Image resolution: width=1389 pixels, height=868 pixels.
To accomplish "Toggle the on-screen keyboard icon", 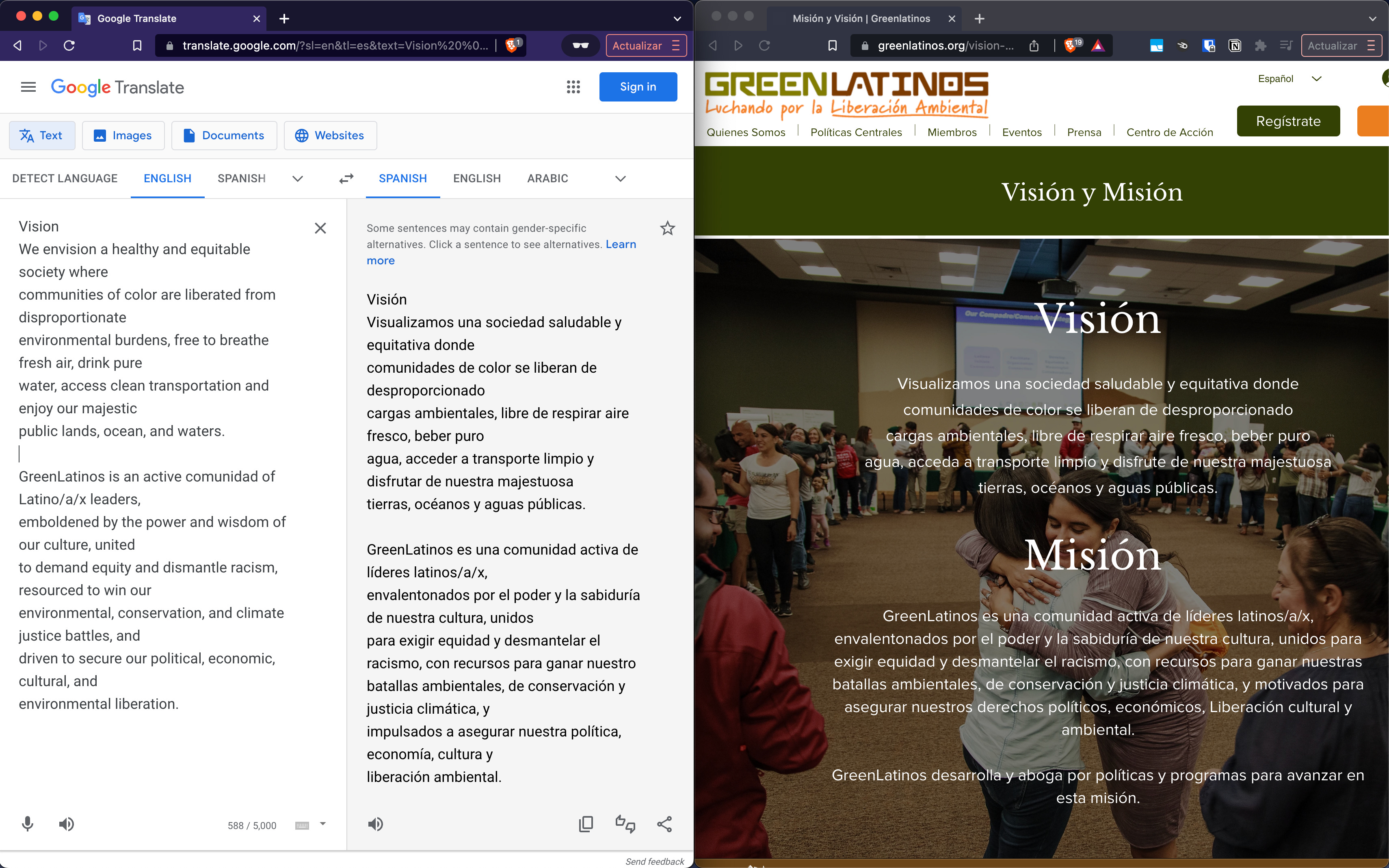I will [302, 825].
